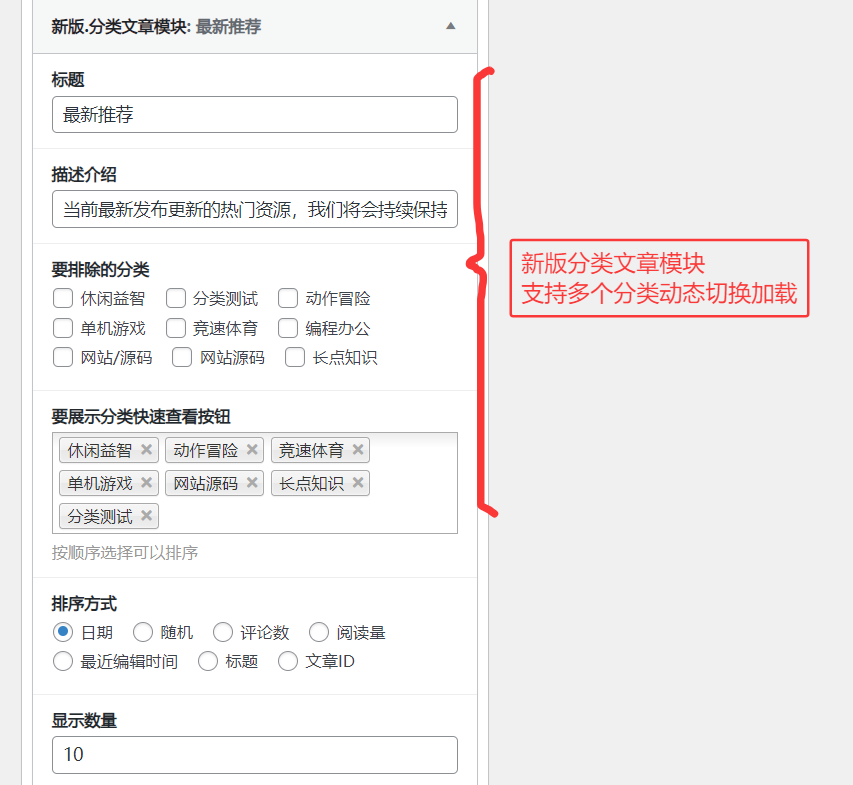Remove the 单机游戏 tag
This screenshot has height=785, width=853.
click(147, 483)
